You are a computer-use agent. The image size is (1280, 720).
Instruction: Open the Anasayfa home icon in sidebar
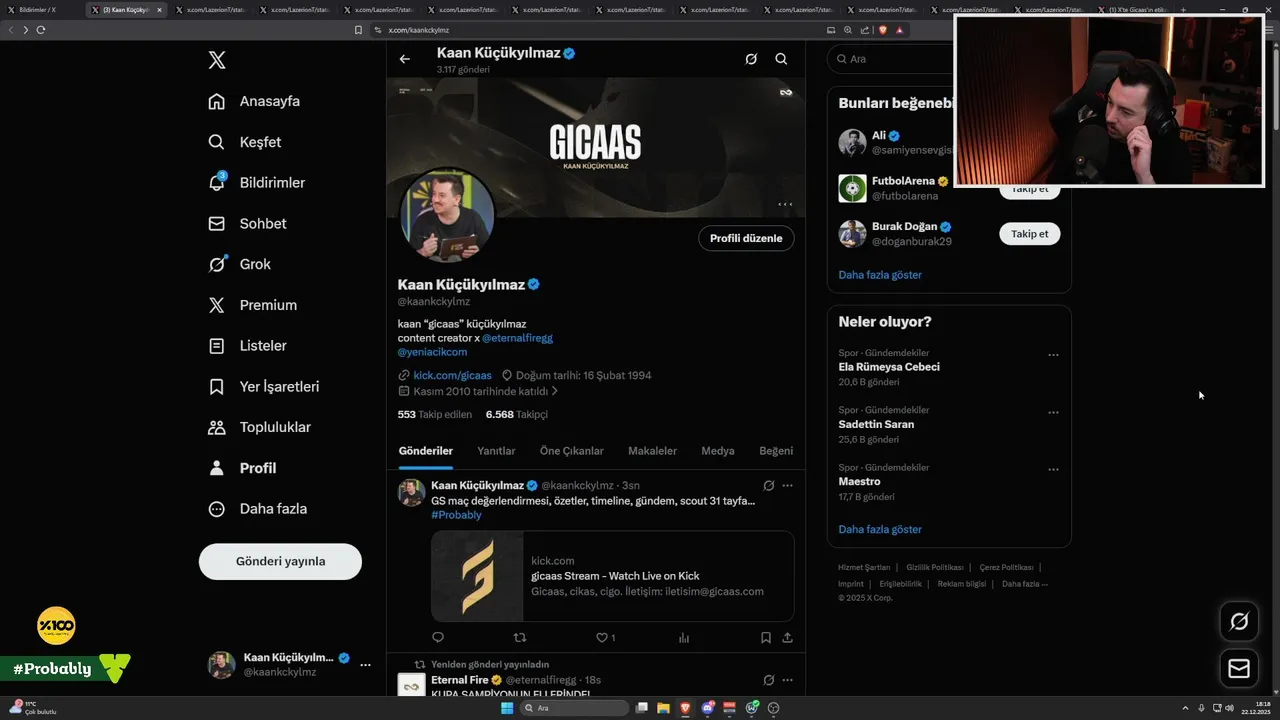[216, 101]
